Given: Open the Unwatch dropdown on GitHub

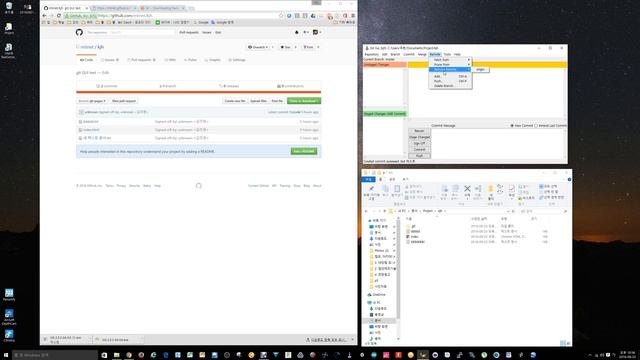Looking at the screenshot, I should [x=258, y=47].
